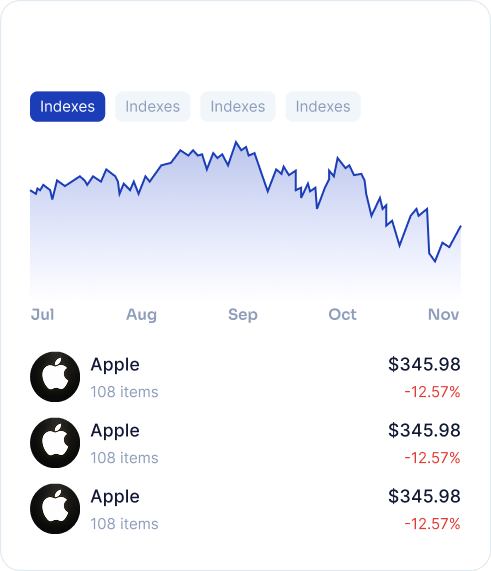Click the second row's -12.57% change
Screen dimensions: 491x571
432,458
